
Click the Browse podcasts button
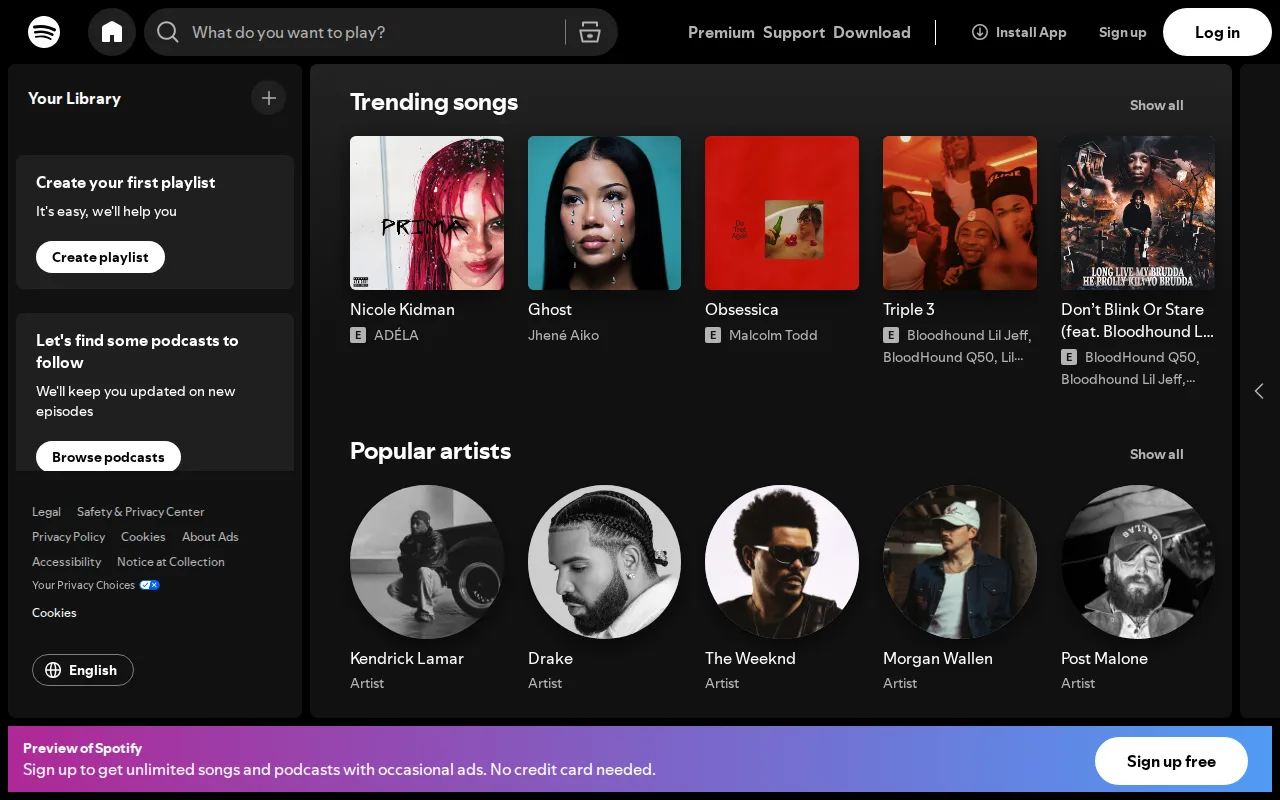108,456
